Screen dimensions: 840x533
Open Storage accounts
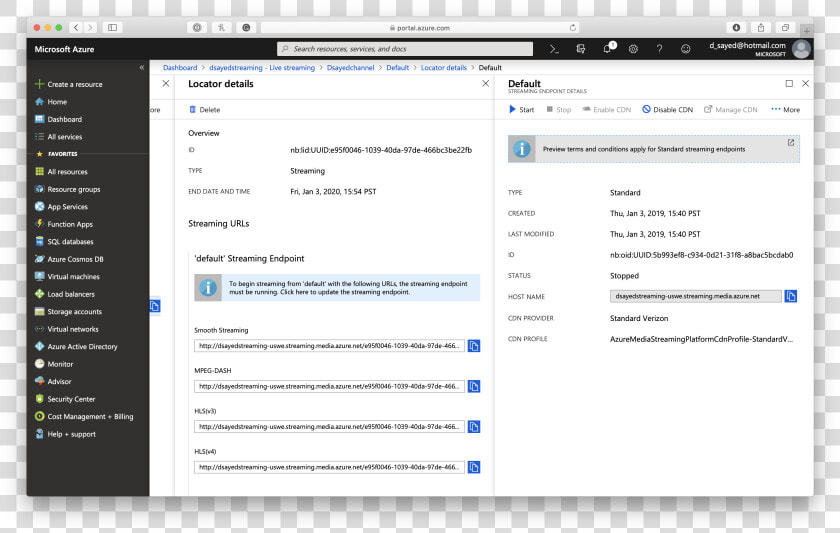click(x=68, y=311)
